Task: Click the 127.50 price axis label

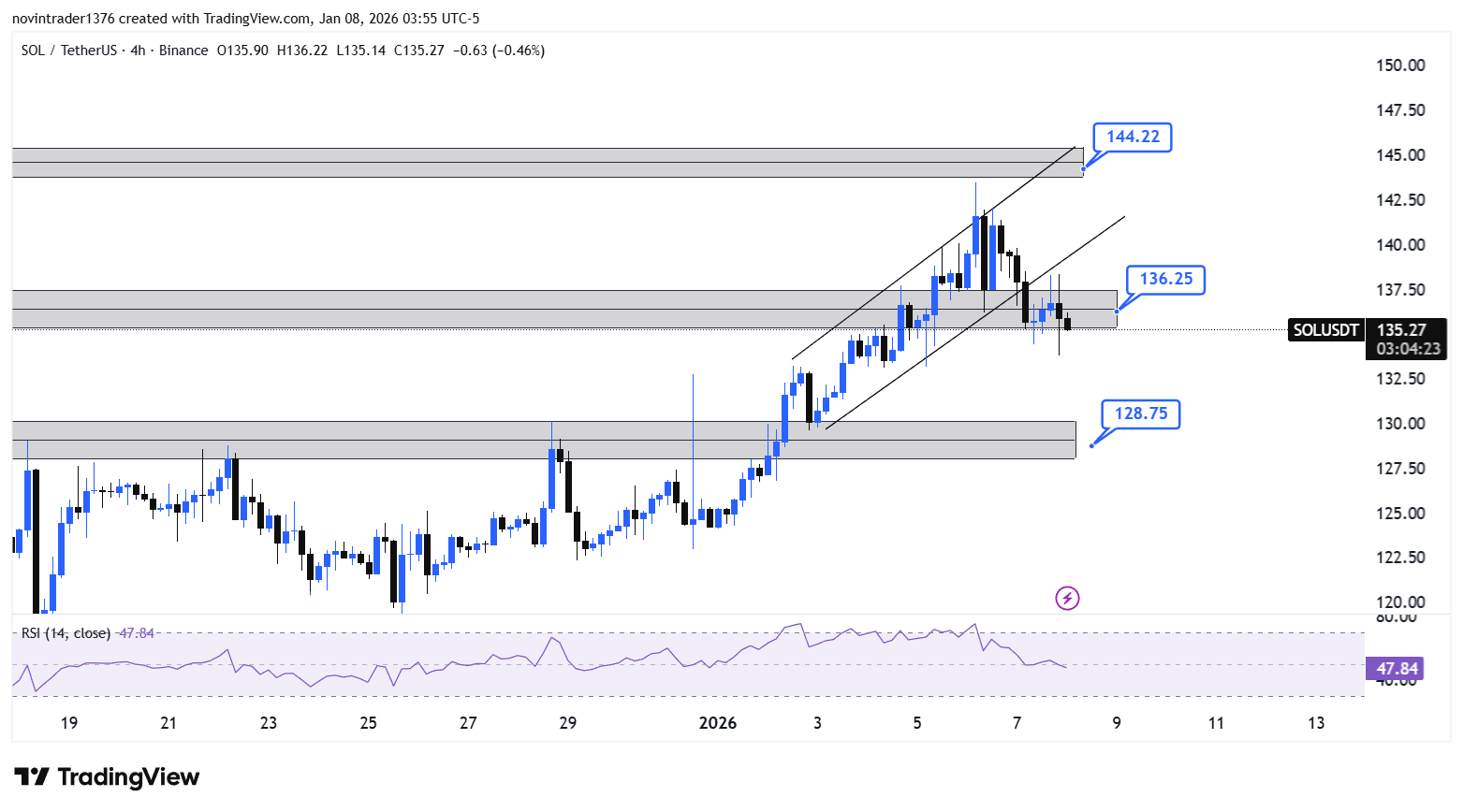Action: 1400,469
